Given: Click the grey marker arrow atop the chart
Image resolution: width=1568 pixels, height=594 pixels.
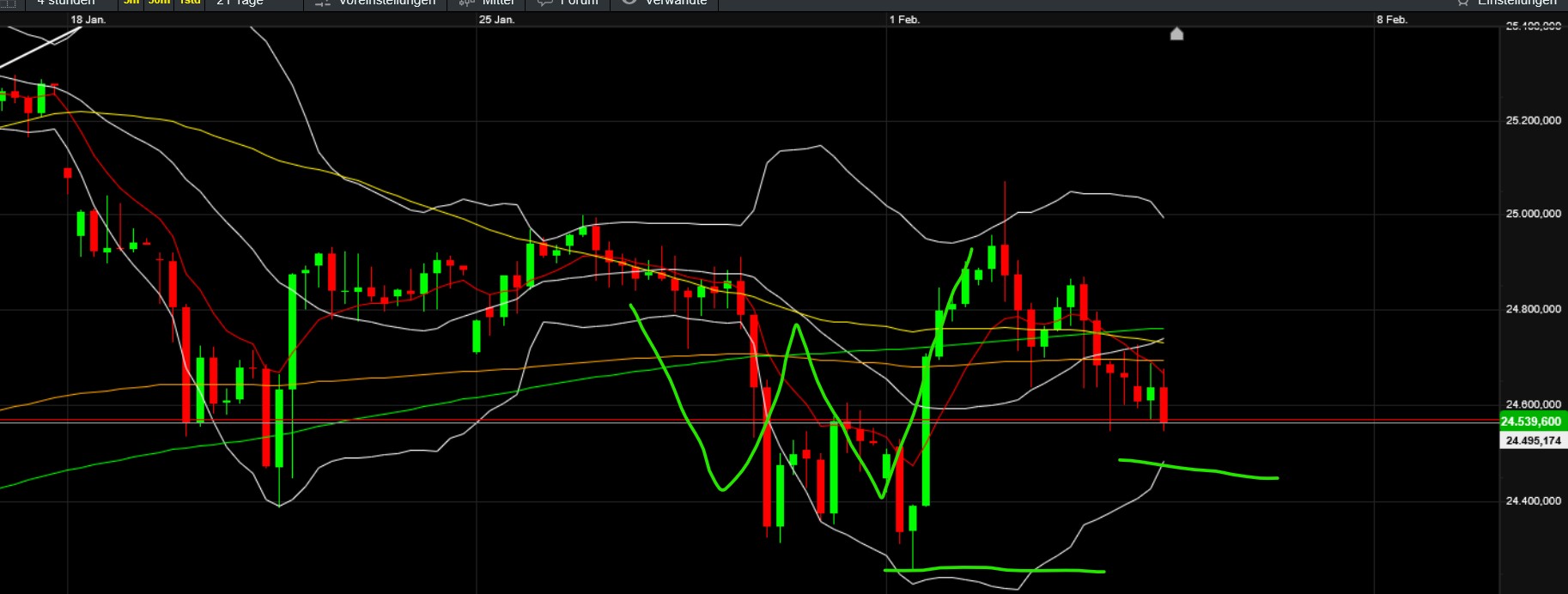Looking at the screenshot, I should (1176, 33).
